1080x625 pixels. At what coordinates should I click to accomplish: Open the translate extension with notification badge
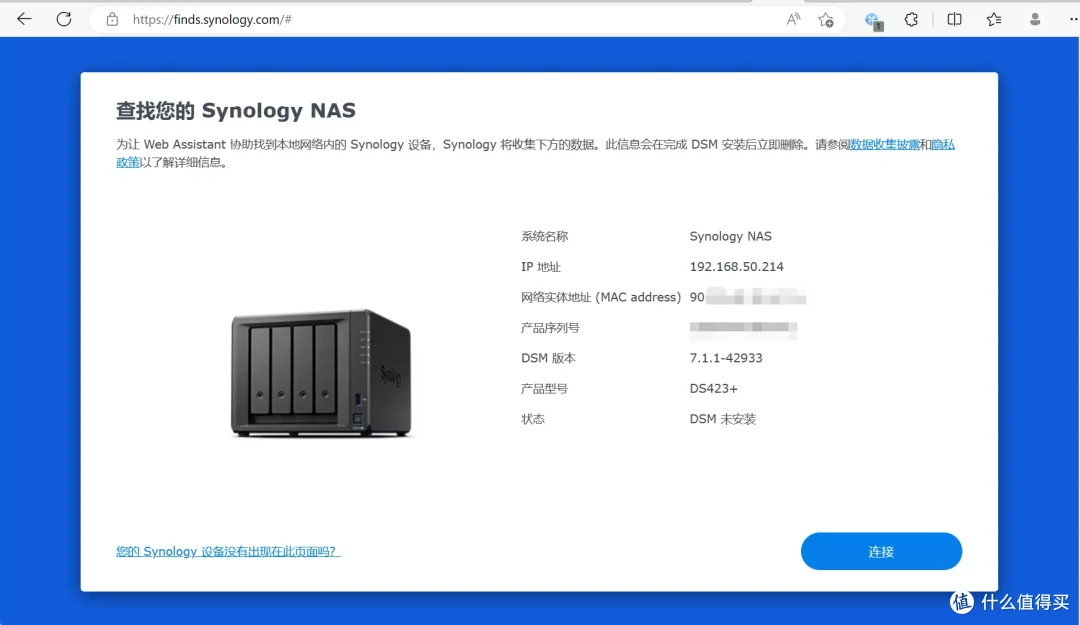click(873, 18)
